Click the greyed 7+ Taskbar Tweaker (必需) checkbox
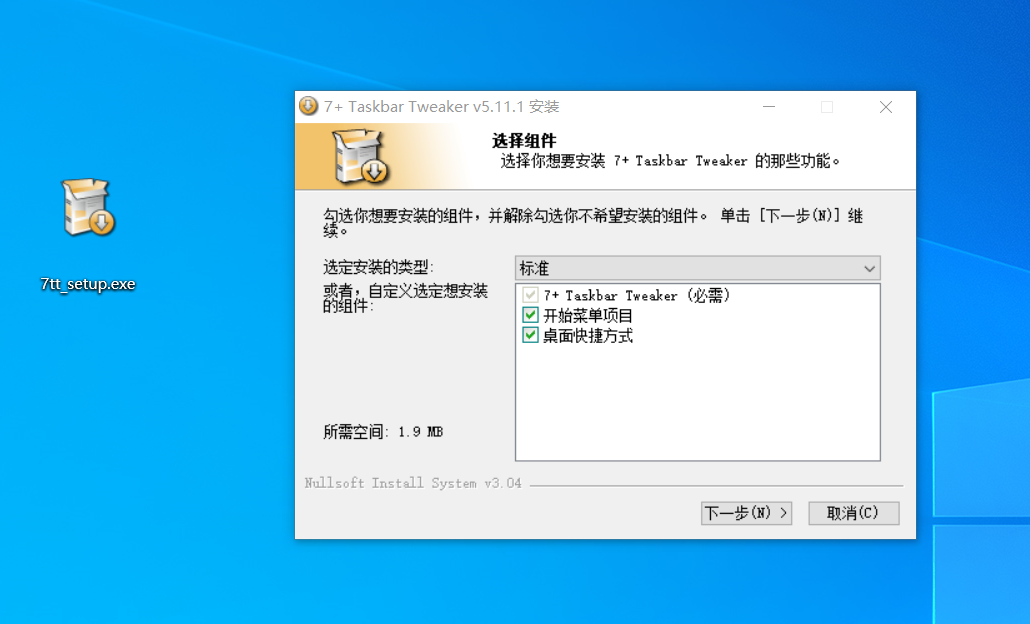 pyautogui.click(x=530, y=295)
